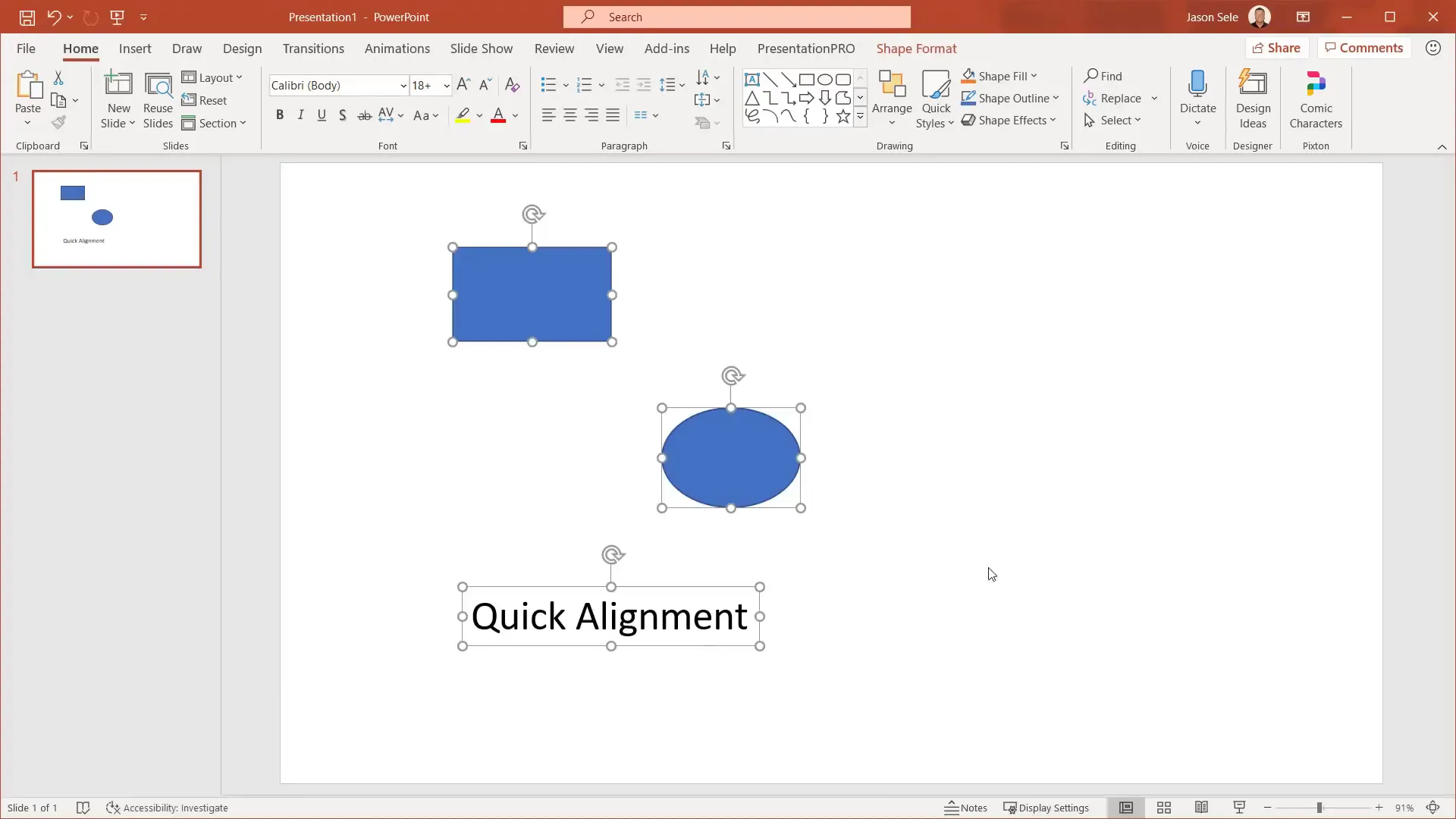Switch to the Insert tab
Screen dimensions: 1456x819
[135, 49]
